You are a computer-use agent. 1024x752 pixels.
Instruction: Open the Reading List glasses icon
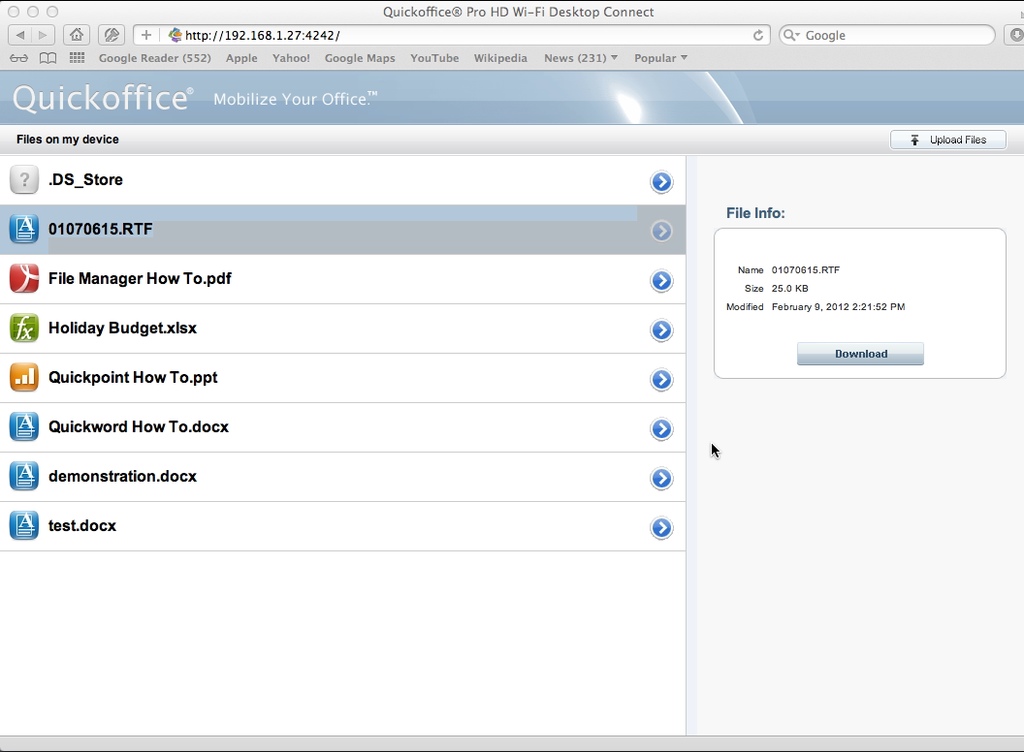[19, 58]
